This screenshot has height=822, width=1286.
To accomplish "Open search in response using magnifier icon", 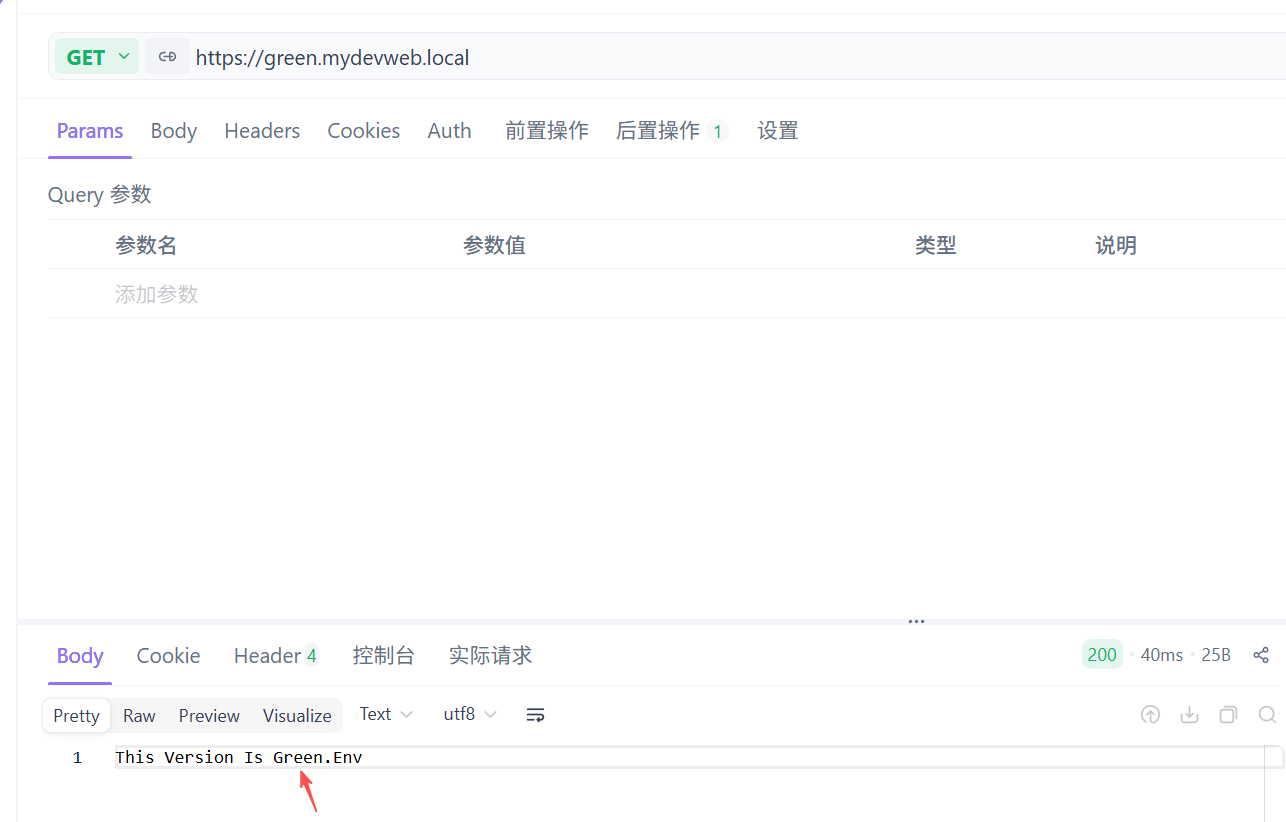I will [1267, 715].
